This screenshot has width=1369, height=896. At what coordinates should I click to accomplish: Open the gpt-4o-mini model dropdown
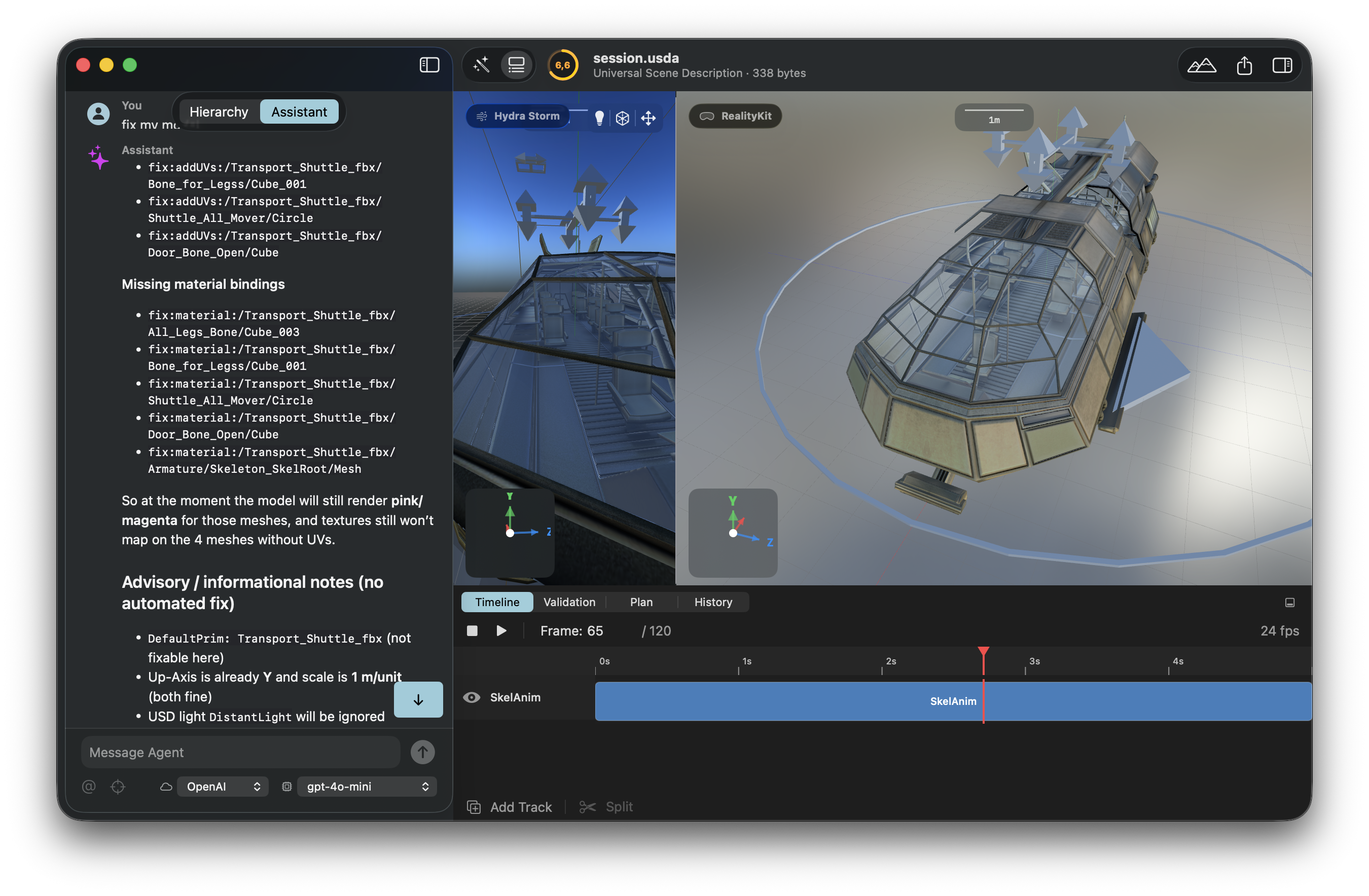coord(367,787)
